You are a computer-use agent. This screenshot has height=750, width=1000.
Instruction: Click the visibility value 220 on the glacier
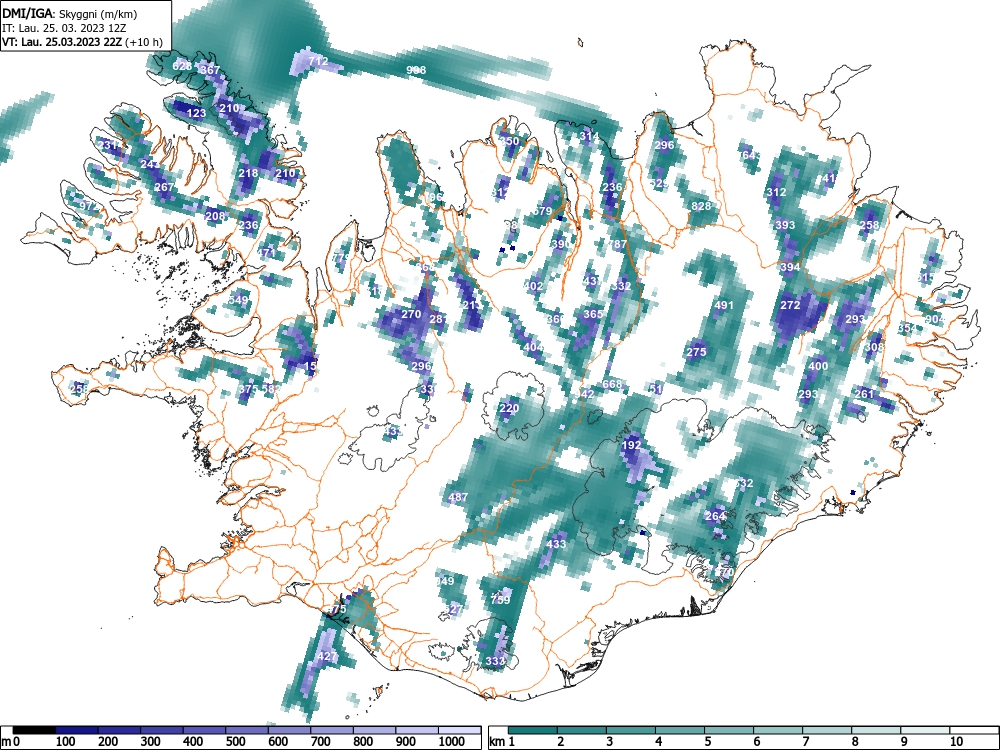click(x=509, y=409)
